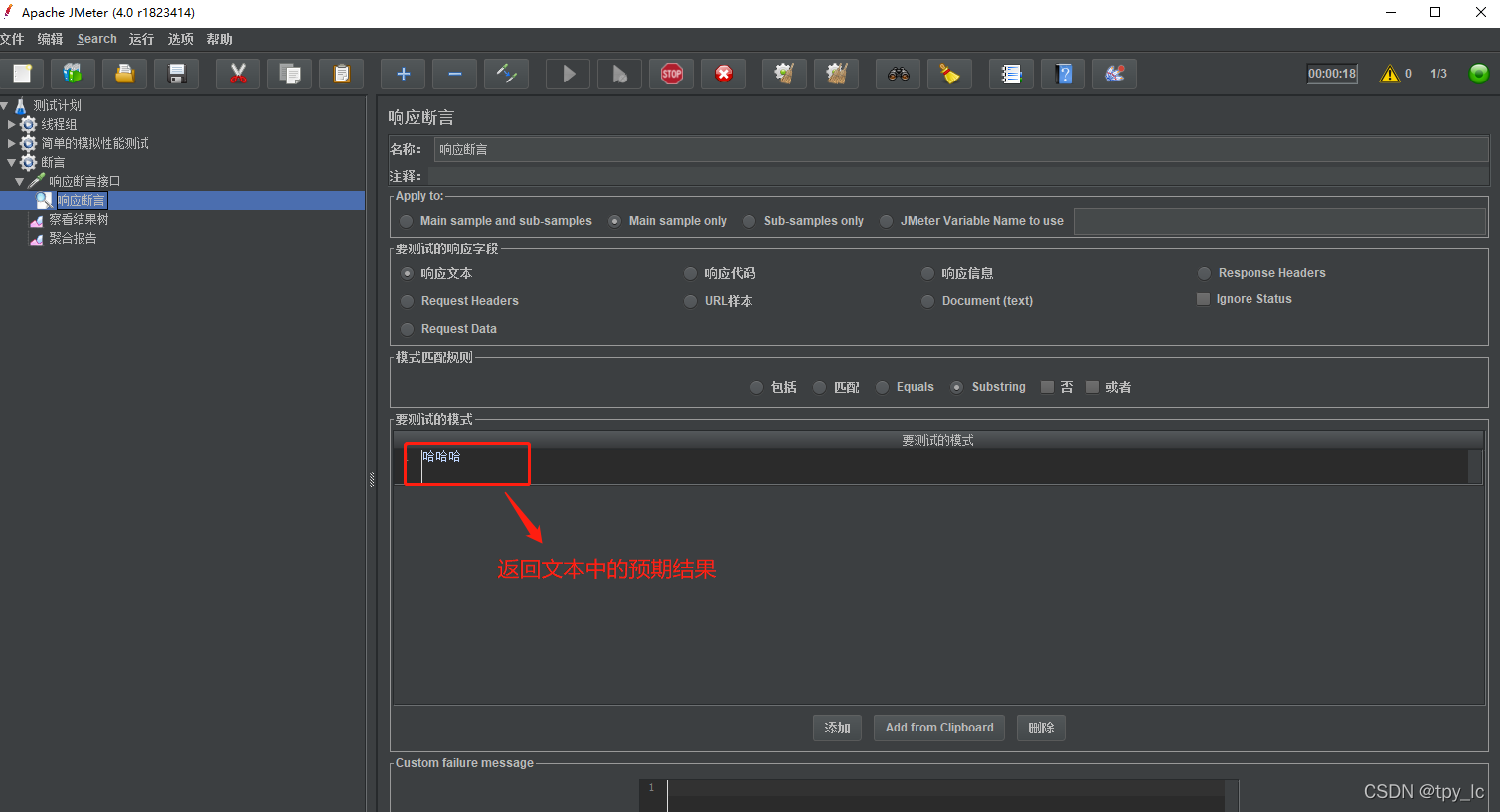1500x812 pixels.
Task: Select 察看结果树 in the tree
Action: (x=79, y=219)
